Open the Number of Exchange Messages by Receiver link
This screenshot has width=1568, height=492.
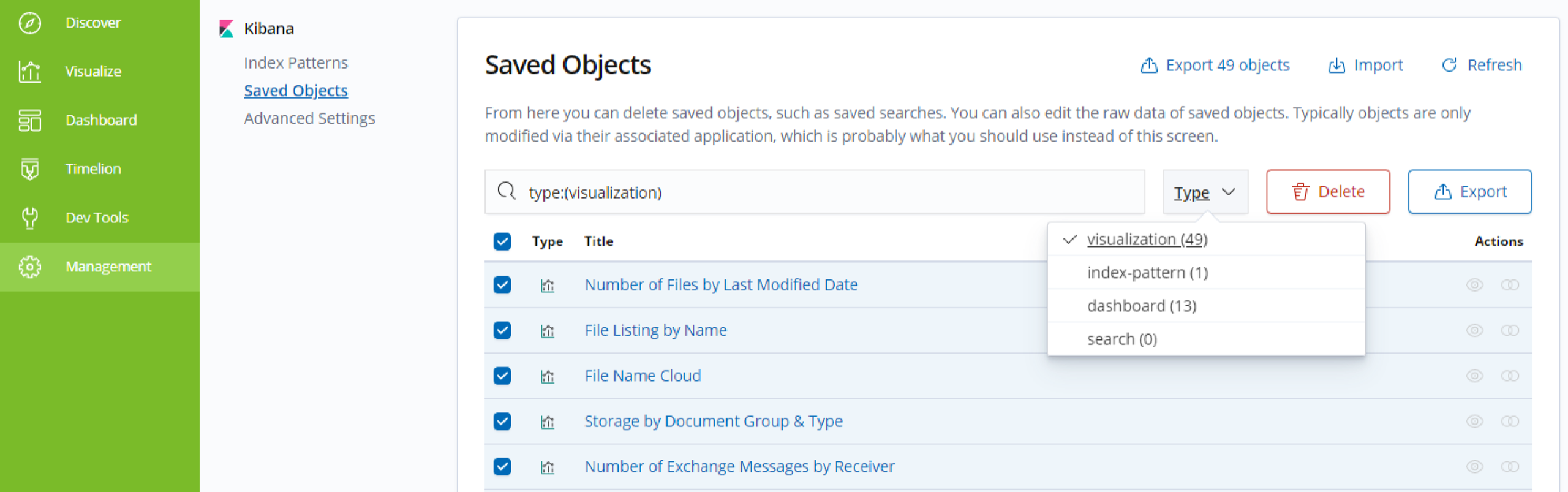coord(739,466)
